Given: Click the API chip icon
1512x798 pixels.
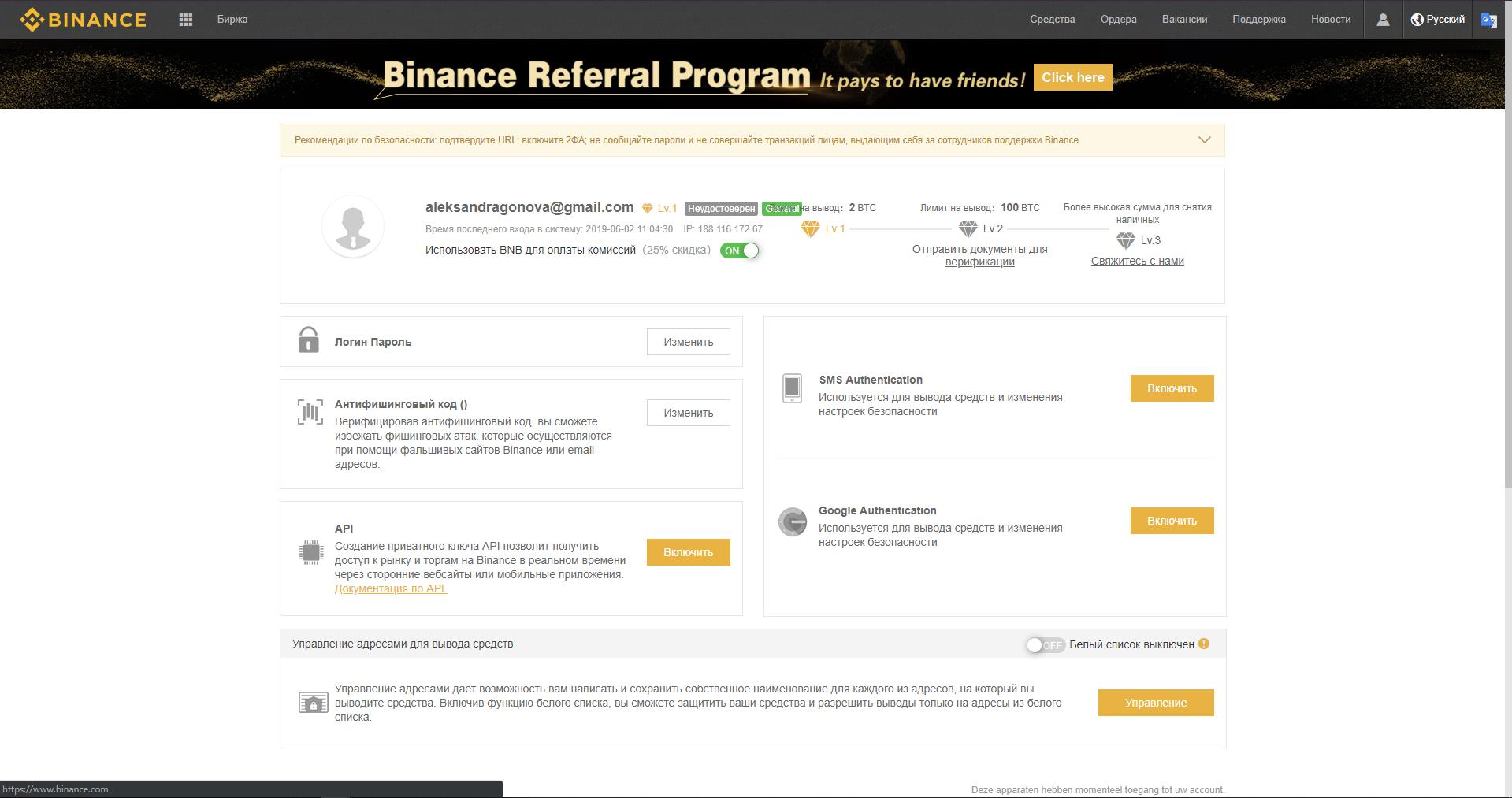Looking at the screenshot, I should click(x=312, y=552).
